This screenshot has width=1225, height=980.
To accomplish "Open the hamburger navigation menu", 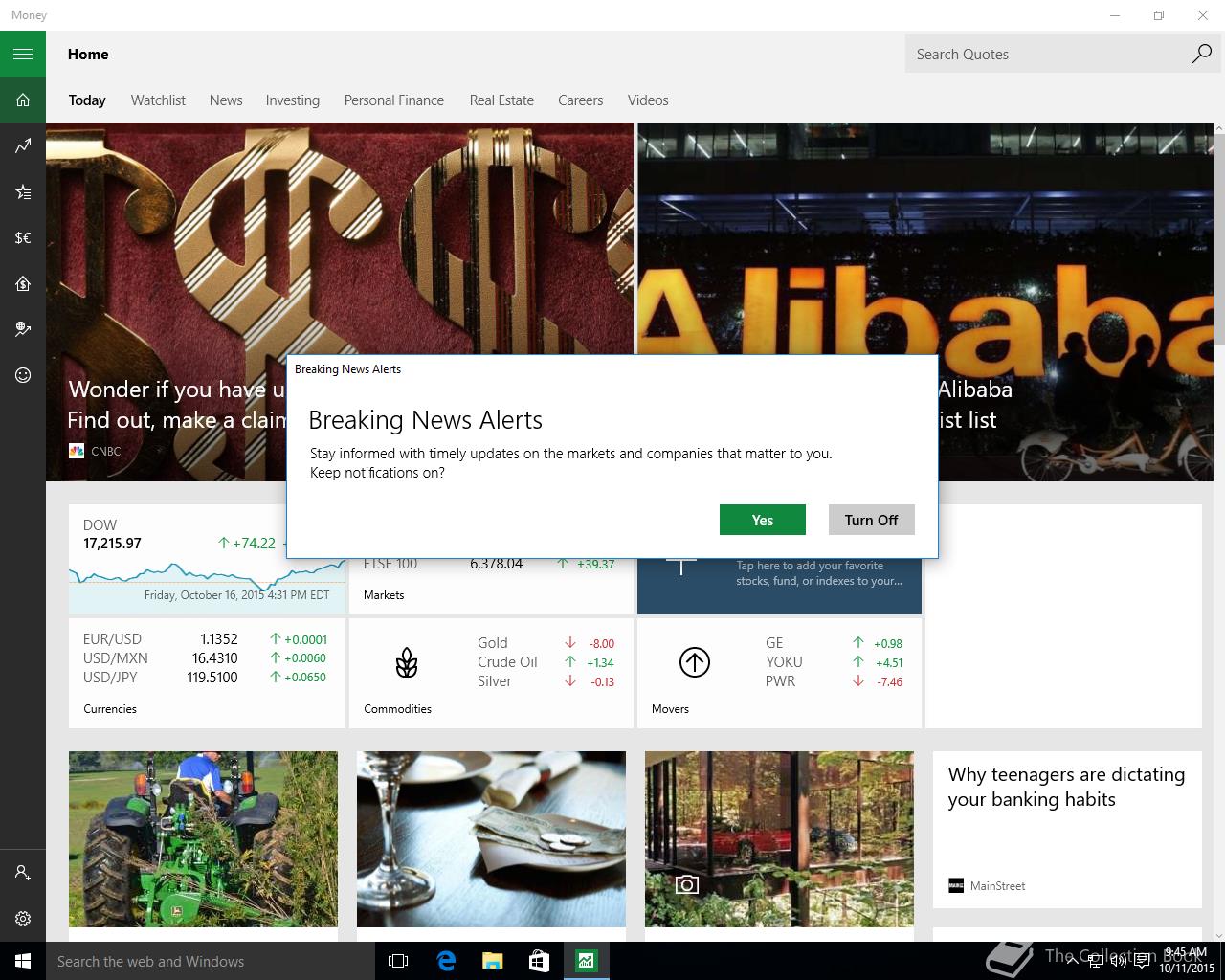I will tap(23, 54).
